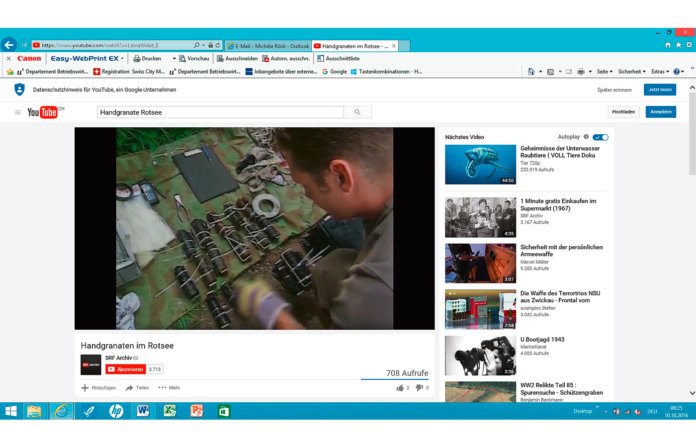696x447 pixels.
Task: Click the browser forward arrow button
Action: click(24, 45)
